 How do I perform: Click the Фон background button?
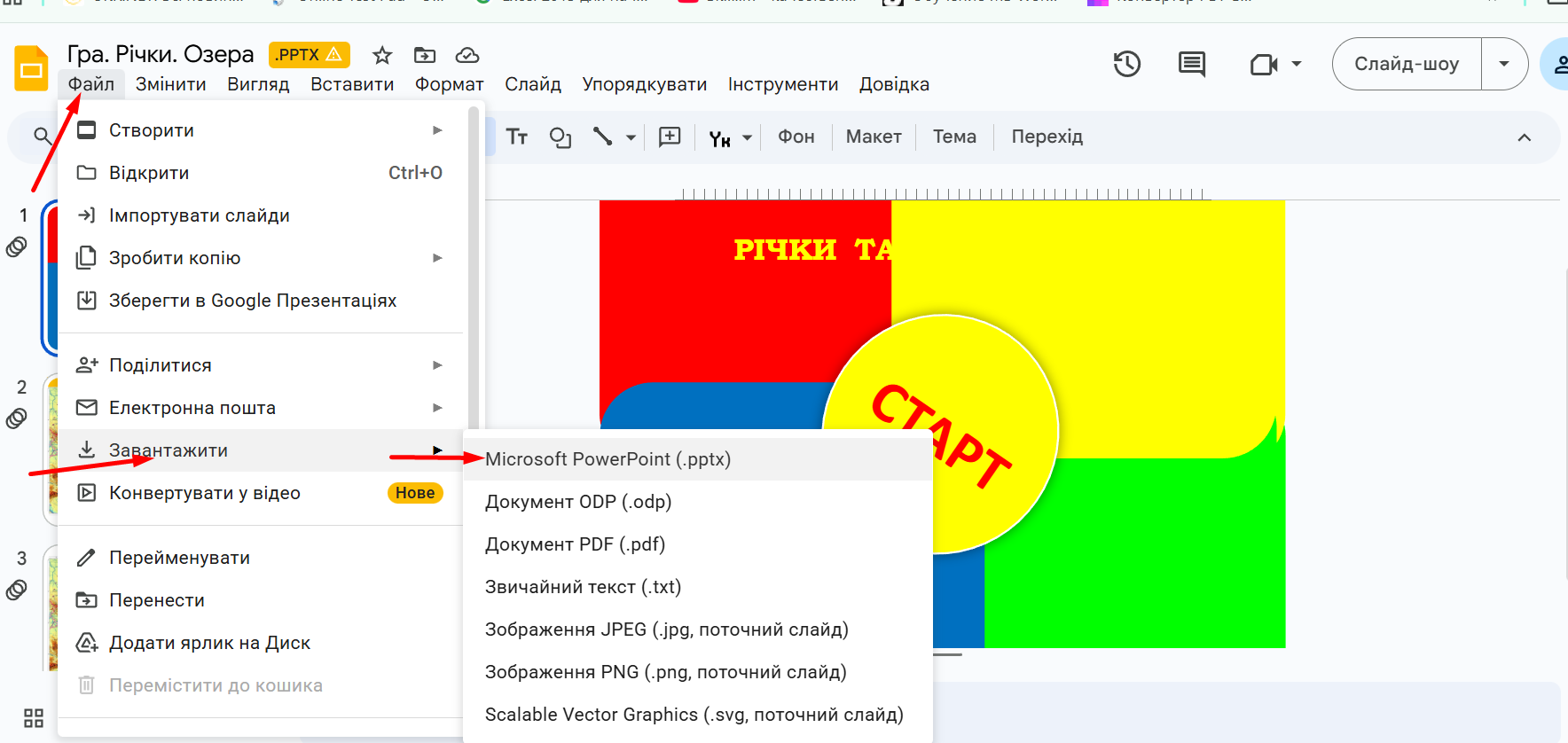coord(796,137)
